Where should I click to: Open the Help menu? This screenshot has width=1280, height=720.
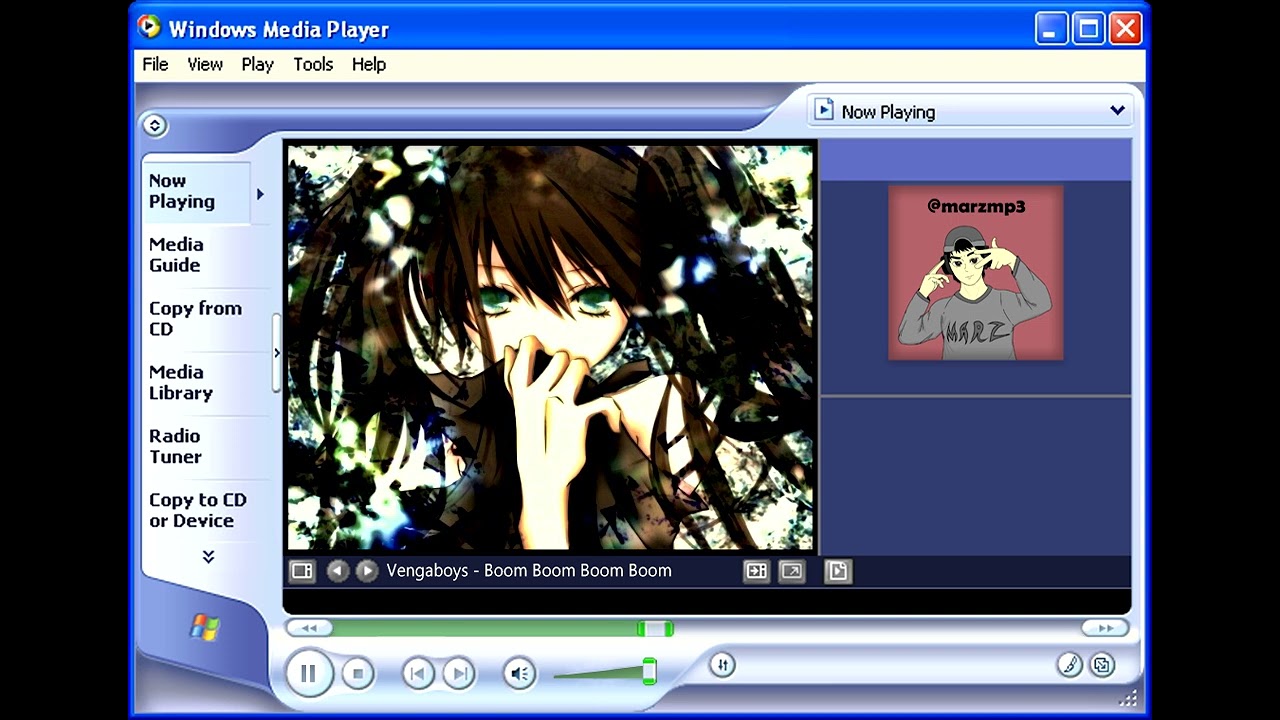(369, 64)
